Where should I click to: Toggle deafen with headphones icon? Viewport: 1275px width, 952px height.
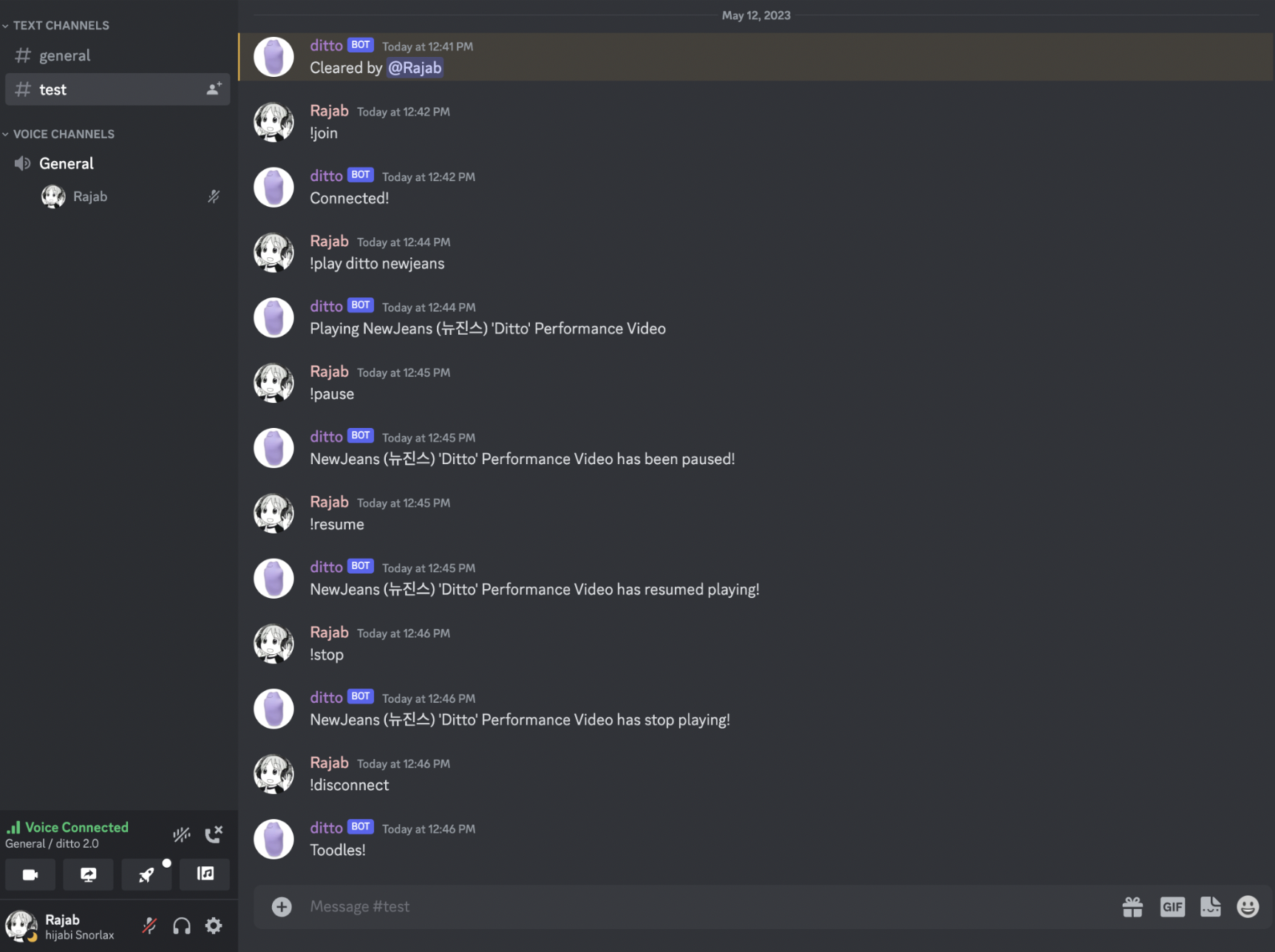point(182,925)
